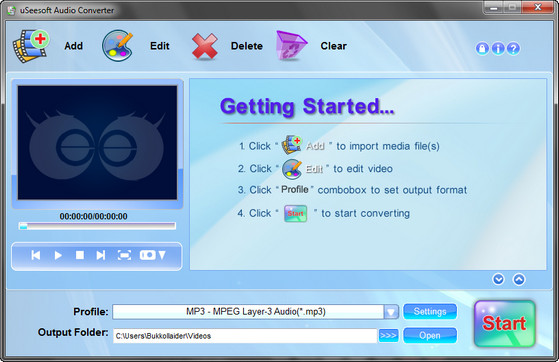Open the Edit palette icon

(x=118, y=46)
